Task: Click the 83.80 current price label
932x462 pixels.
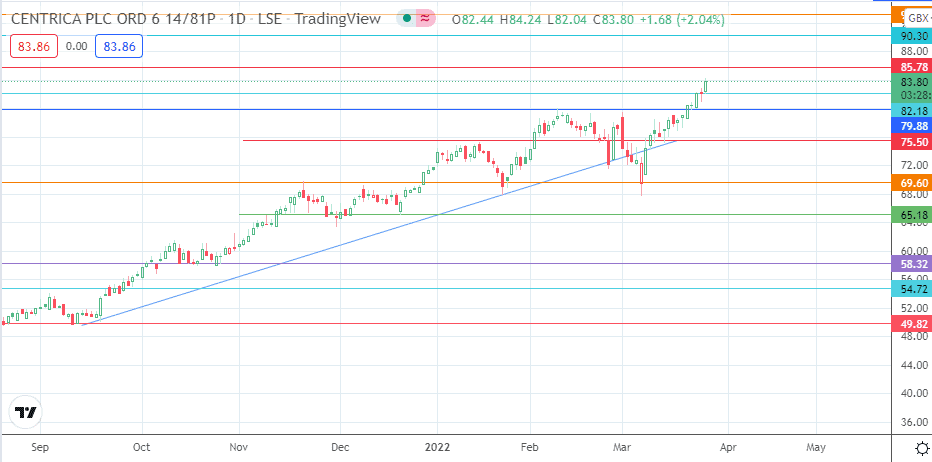Action: [912, 83]
